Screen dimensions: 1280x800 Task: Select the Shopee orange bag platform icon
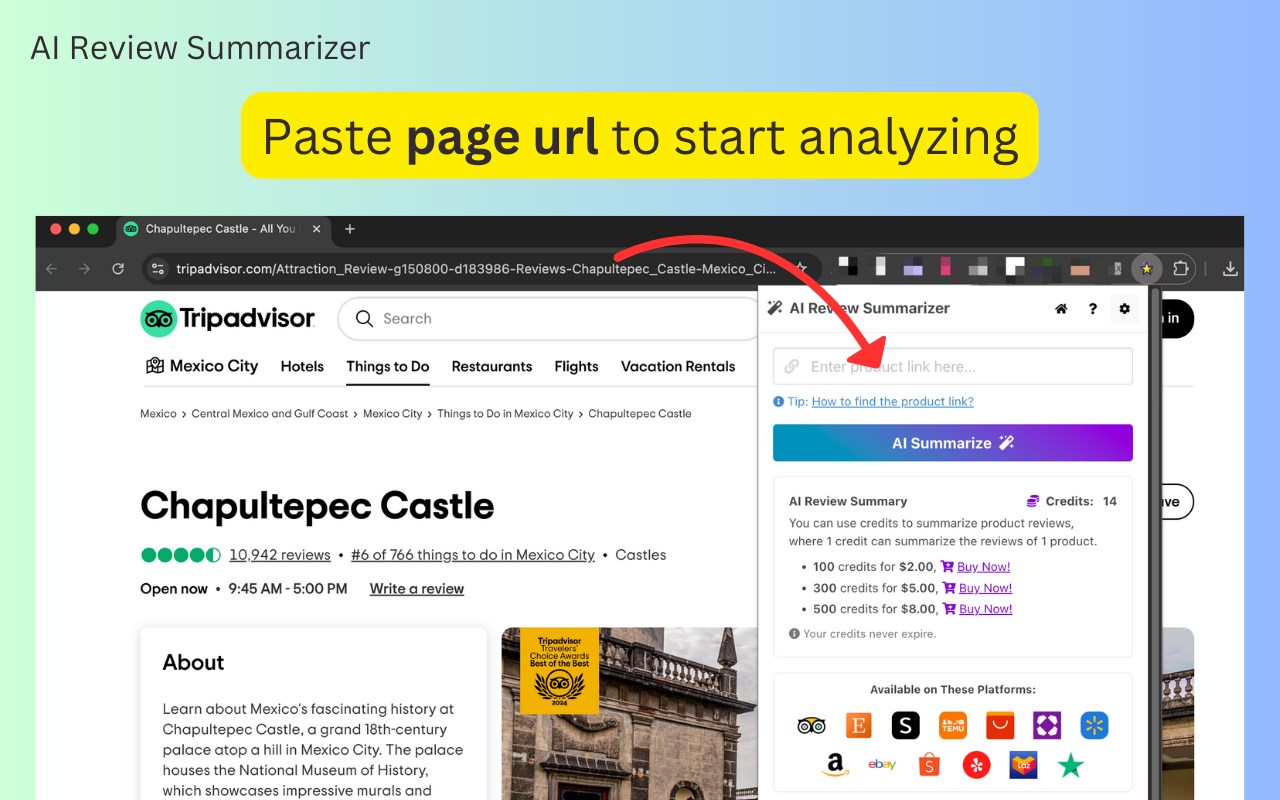click(929, 765)
